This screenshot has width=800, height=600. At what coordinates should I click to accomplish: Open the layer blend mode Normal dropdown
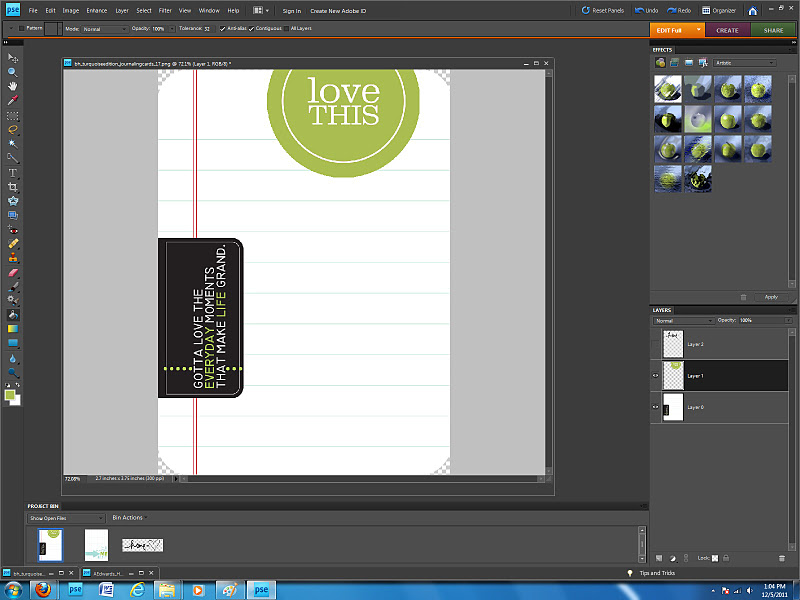(682, 321)
